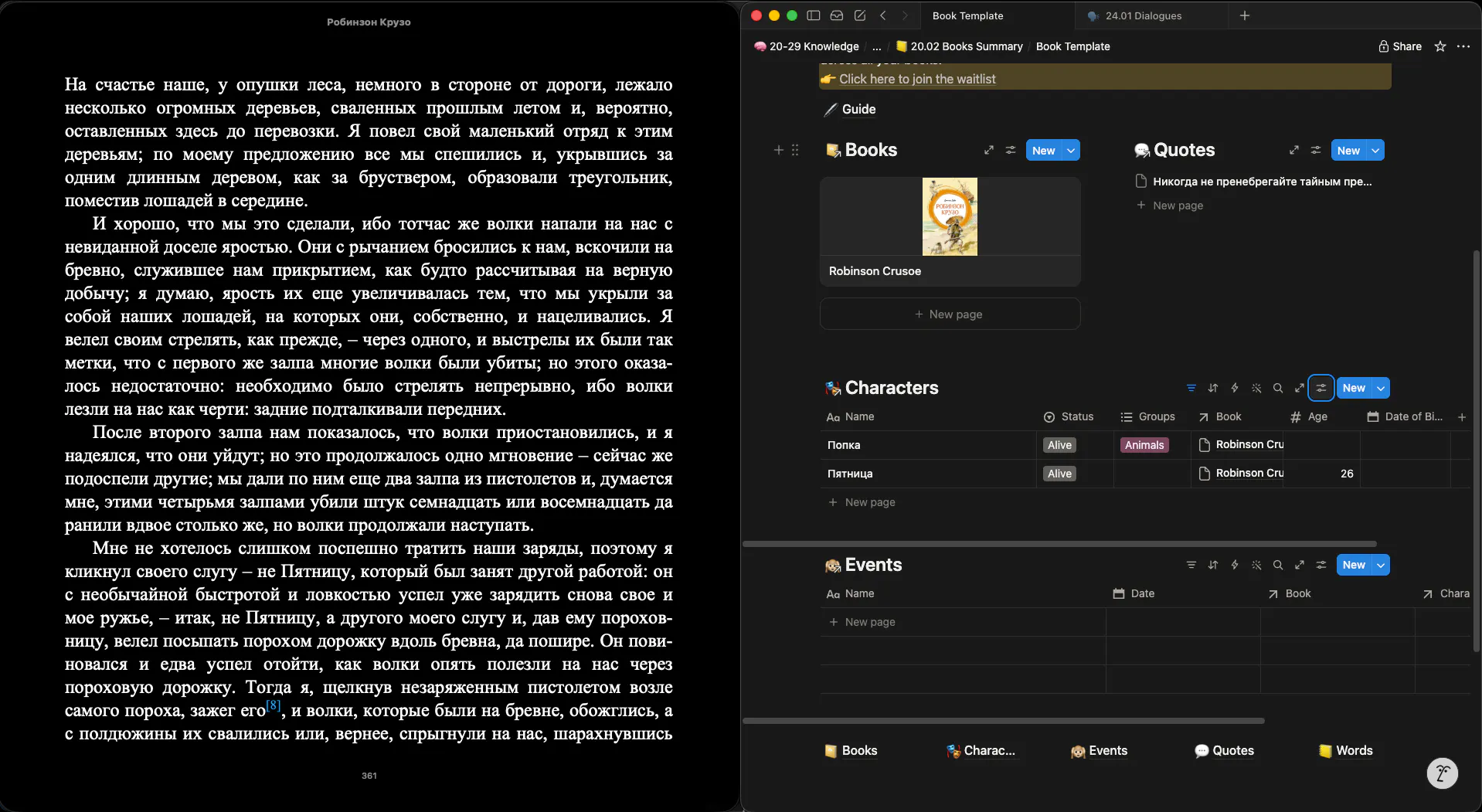This screenshot has height=812, width=1482.
Task: Add a block with the plus handle
Action: tap(779, 150)
